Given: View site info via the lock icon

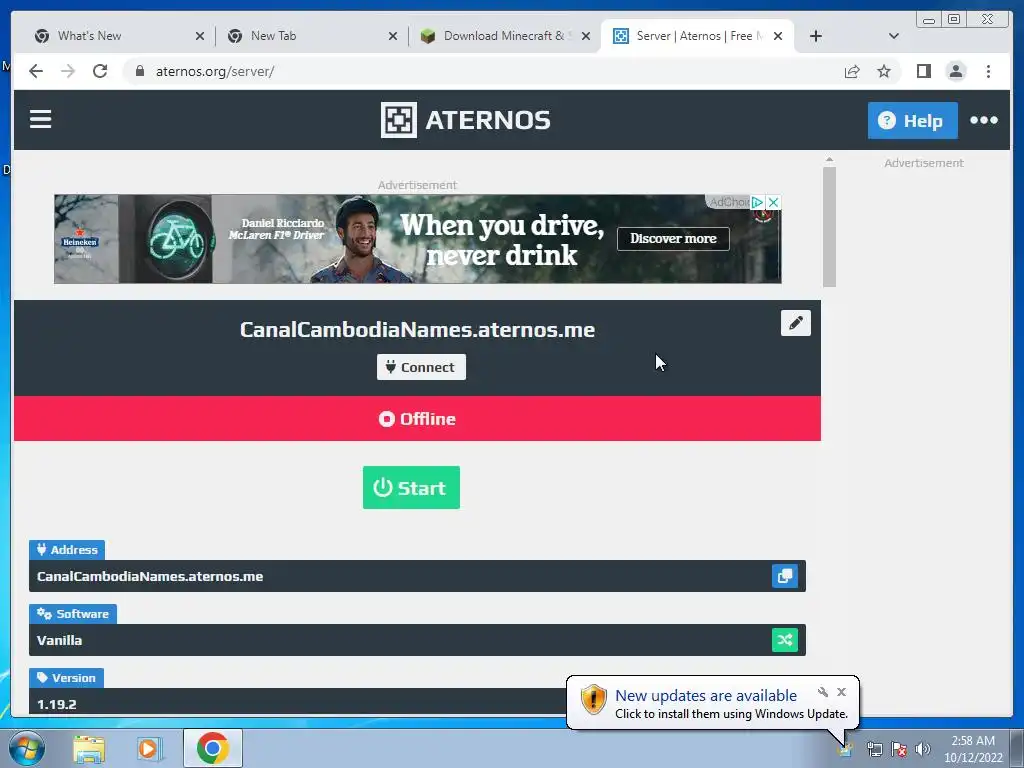Looking at the screenshot, I should [x=139, y=71].
